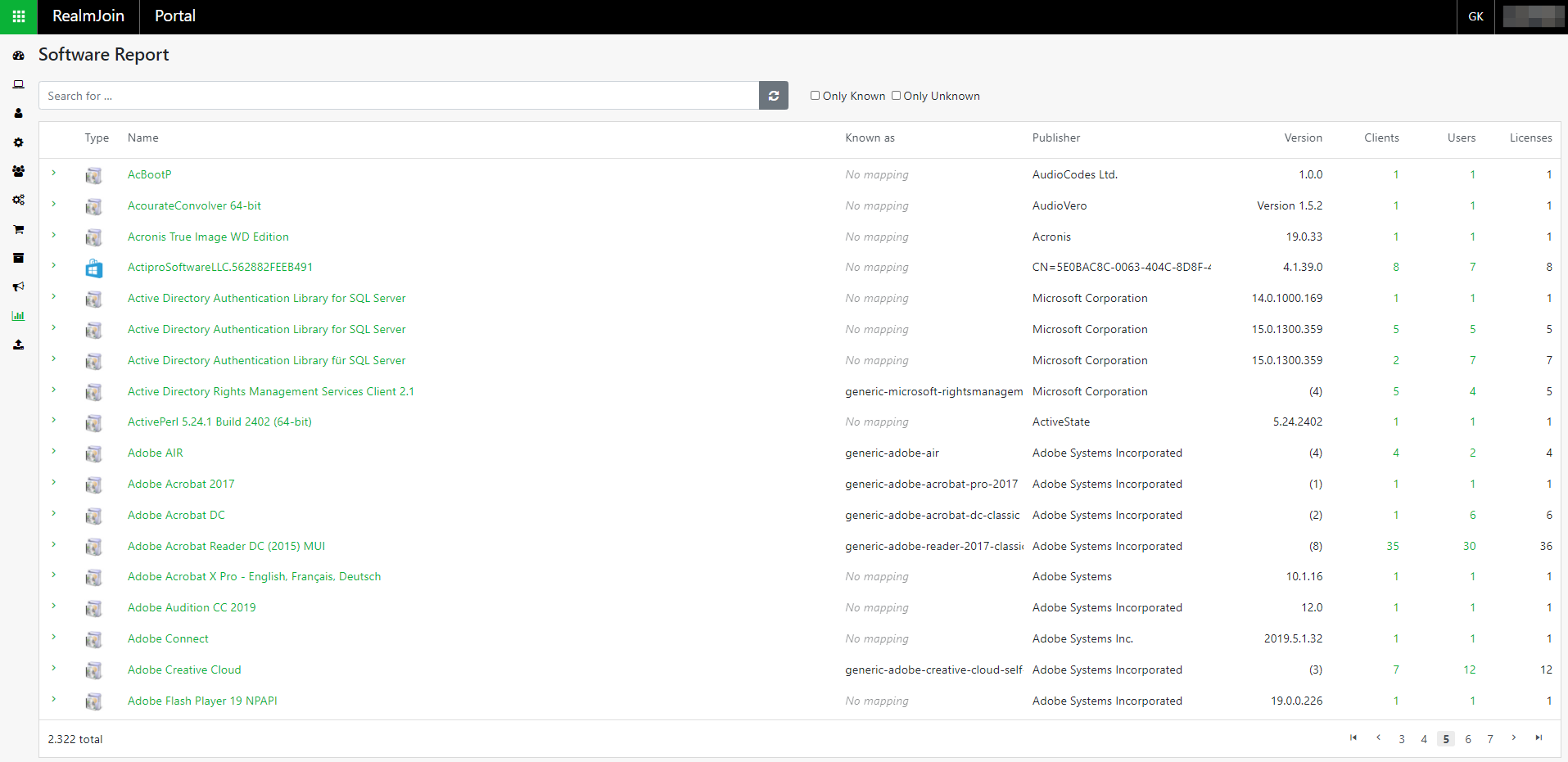The width and height of the screenshot is (1568, 762).
Task: Go to page 6
Action: point(1468,739)
